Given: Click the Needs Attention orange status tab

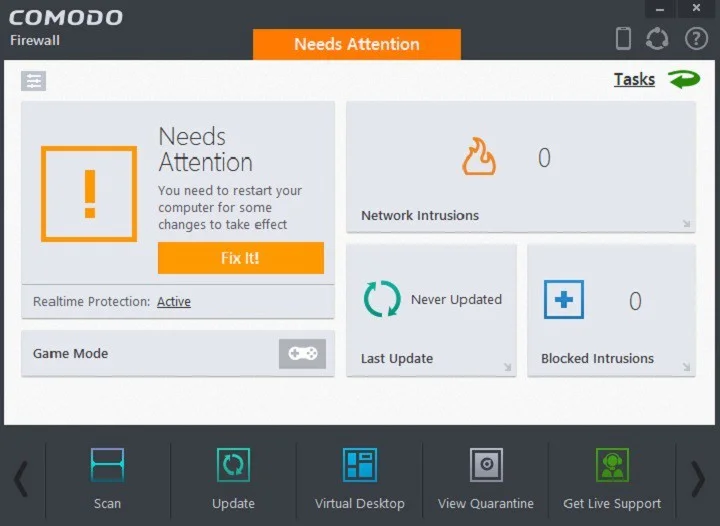Looking at the screenshot, I should pos(357,44).
